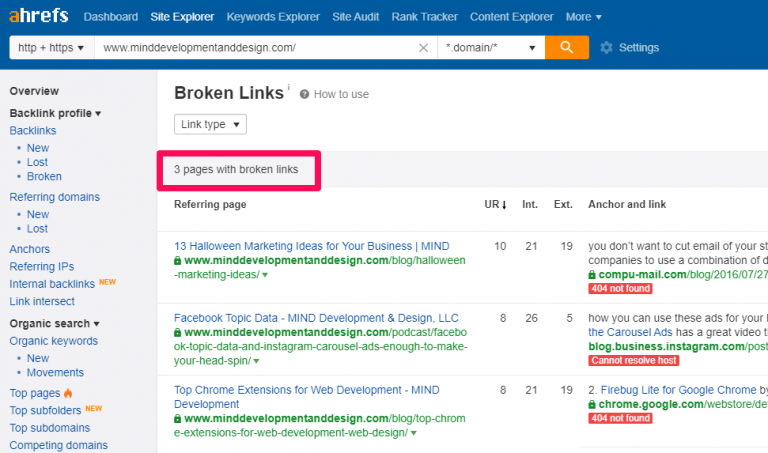Screen dimensions: 768x453
Task: Collapse the Organic search section
Action: [54, 324]
